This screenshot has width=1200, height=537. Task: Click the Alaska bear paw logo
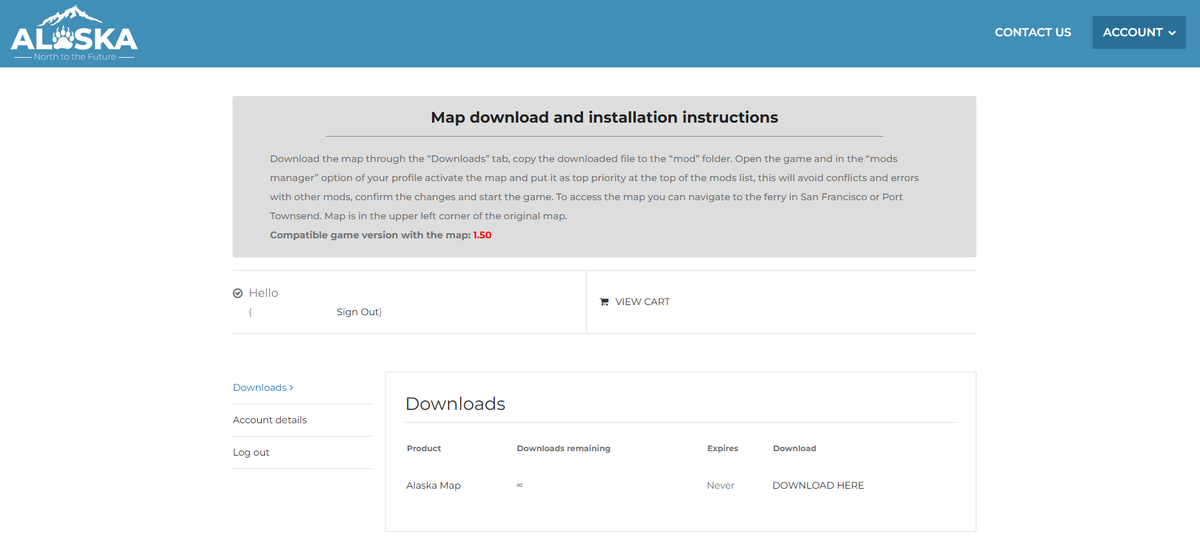pyautogui.click(x=74, y=33)
